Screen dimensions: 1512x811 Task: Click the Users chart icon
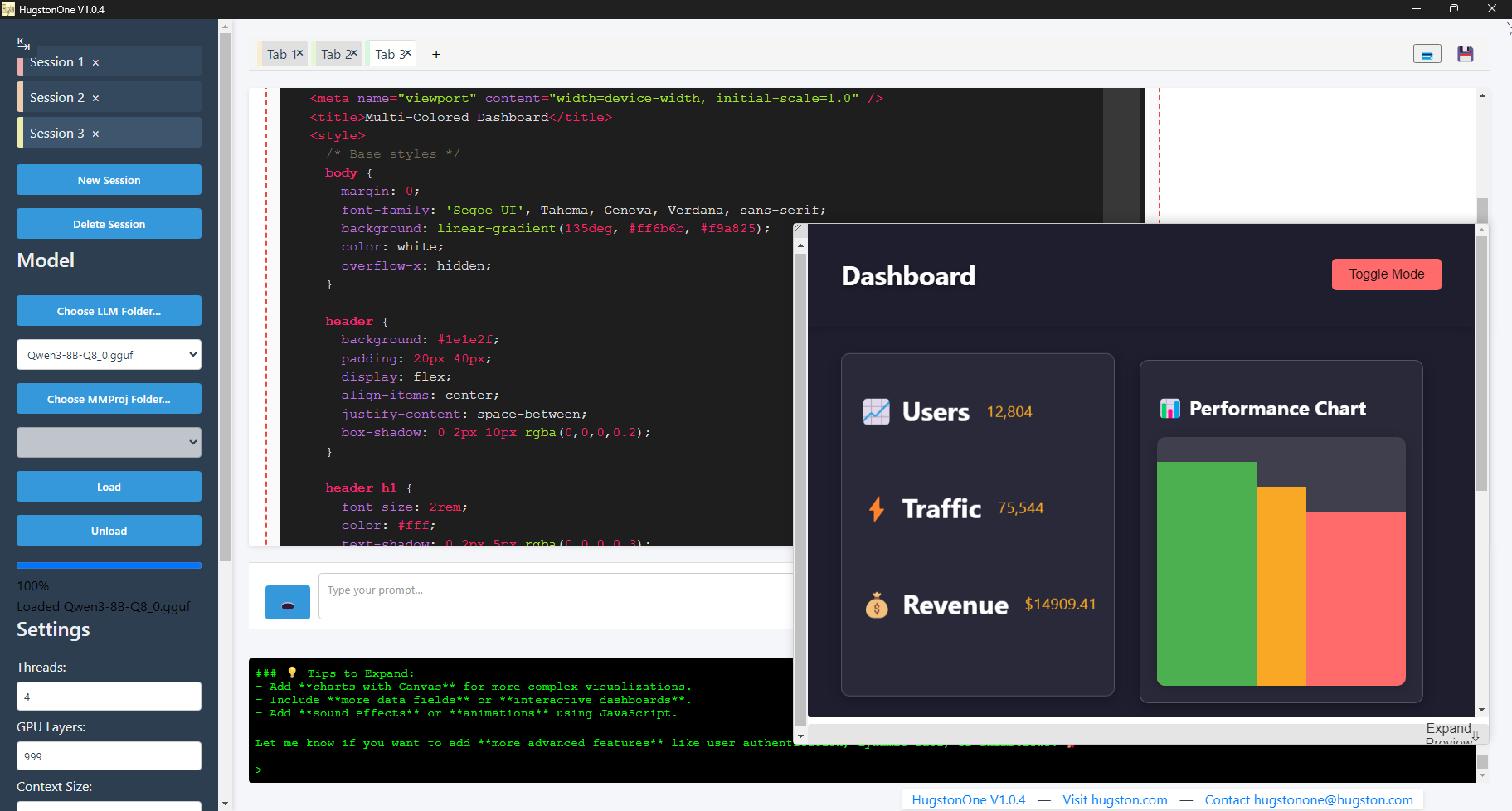(876, 411)
